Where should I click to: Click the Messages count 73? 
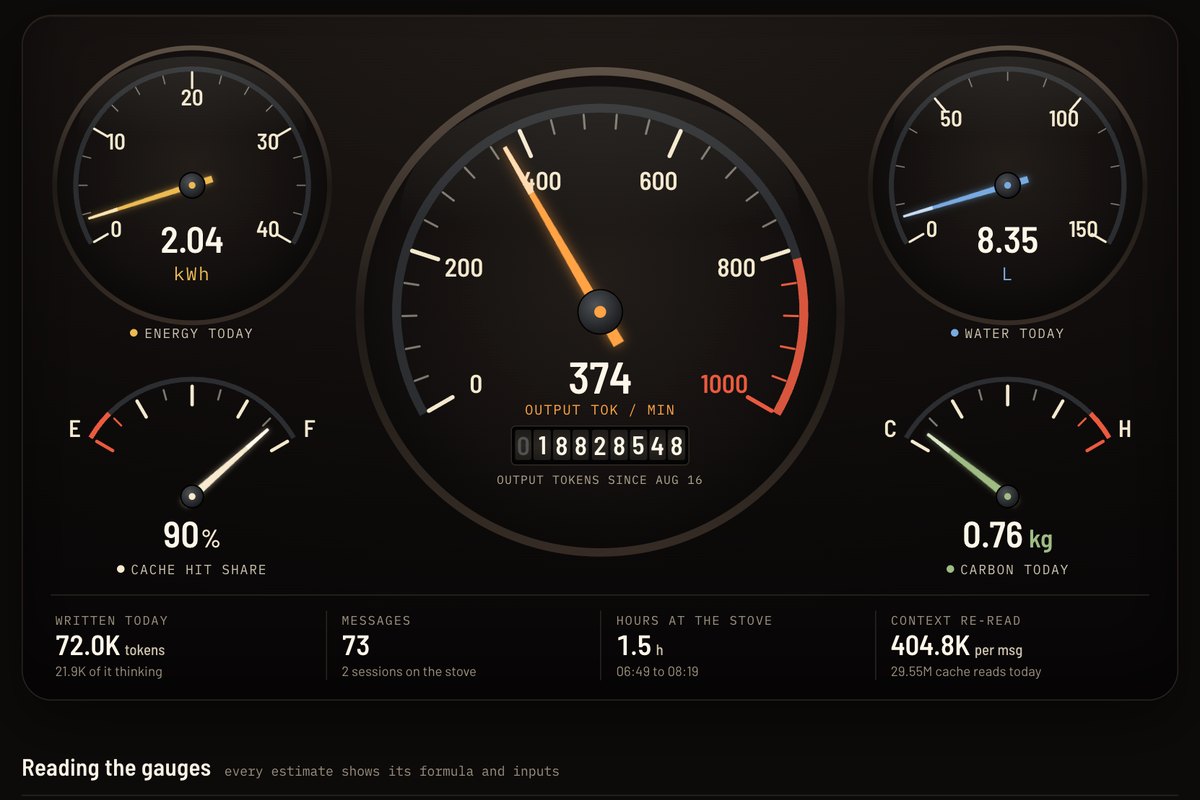[356, 647]
